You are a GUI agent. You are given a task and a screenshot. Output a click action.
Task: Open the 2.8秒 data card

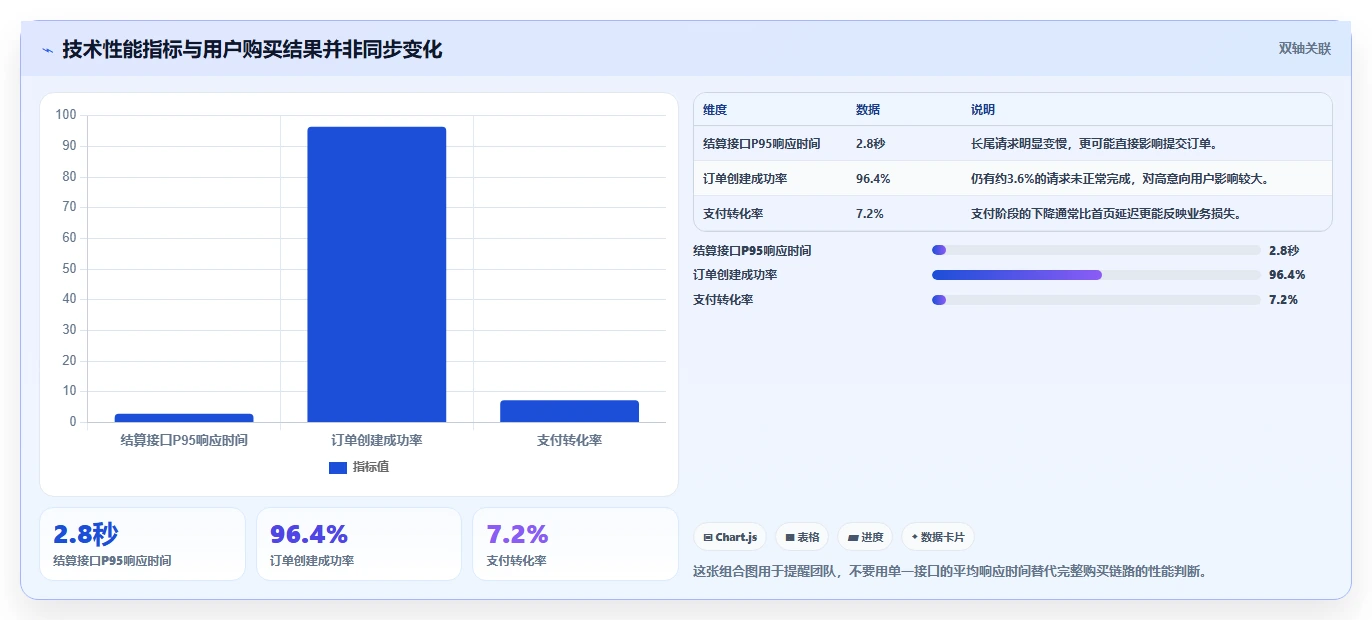pyautogui.click(x=142, y=544)
